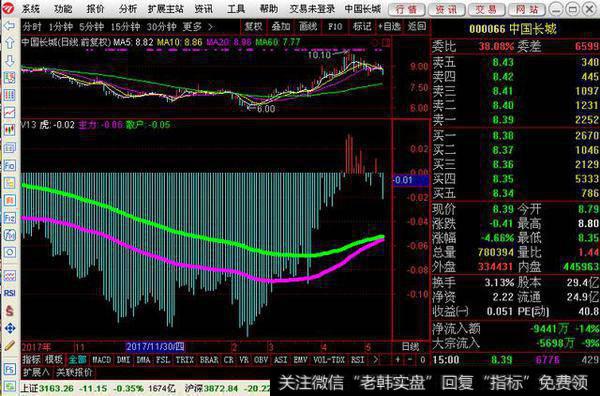
Task: Click the 返回 return button
Action: [417, 26]
